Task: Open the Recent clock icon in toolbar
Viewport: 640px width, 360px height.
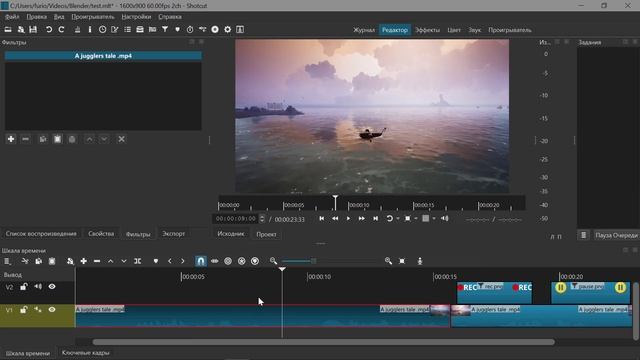Action: pyautogui.click(x=102, y=29)
